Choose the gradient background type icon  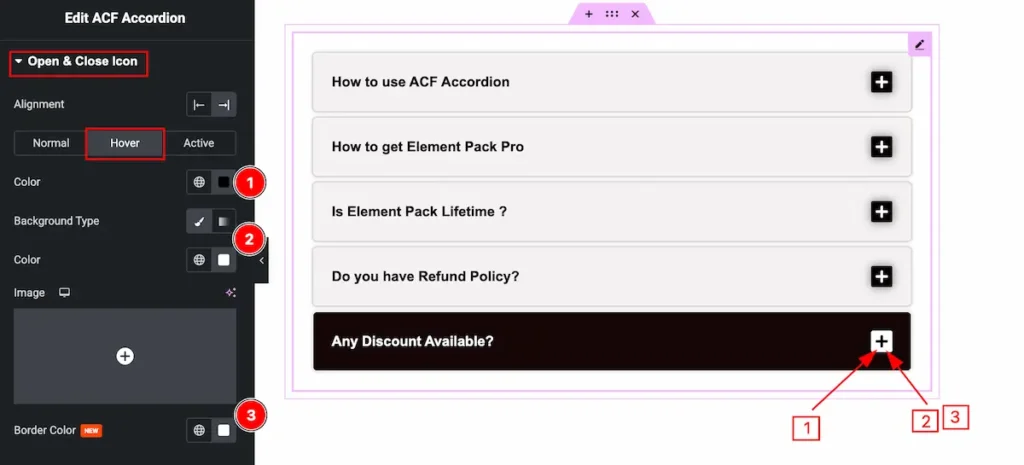click(x=223, y=221)
